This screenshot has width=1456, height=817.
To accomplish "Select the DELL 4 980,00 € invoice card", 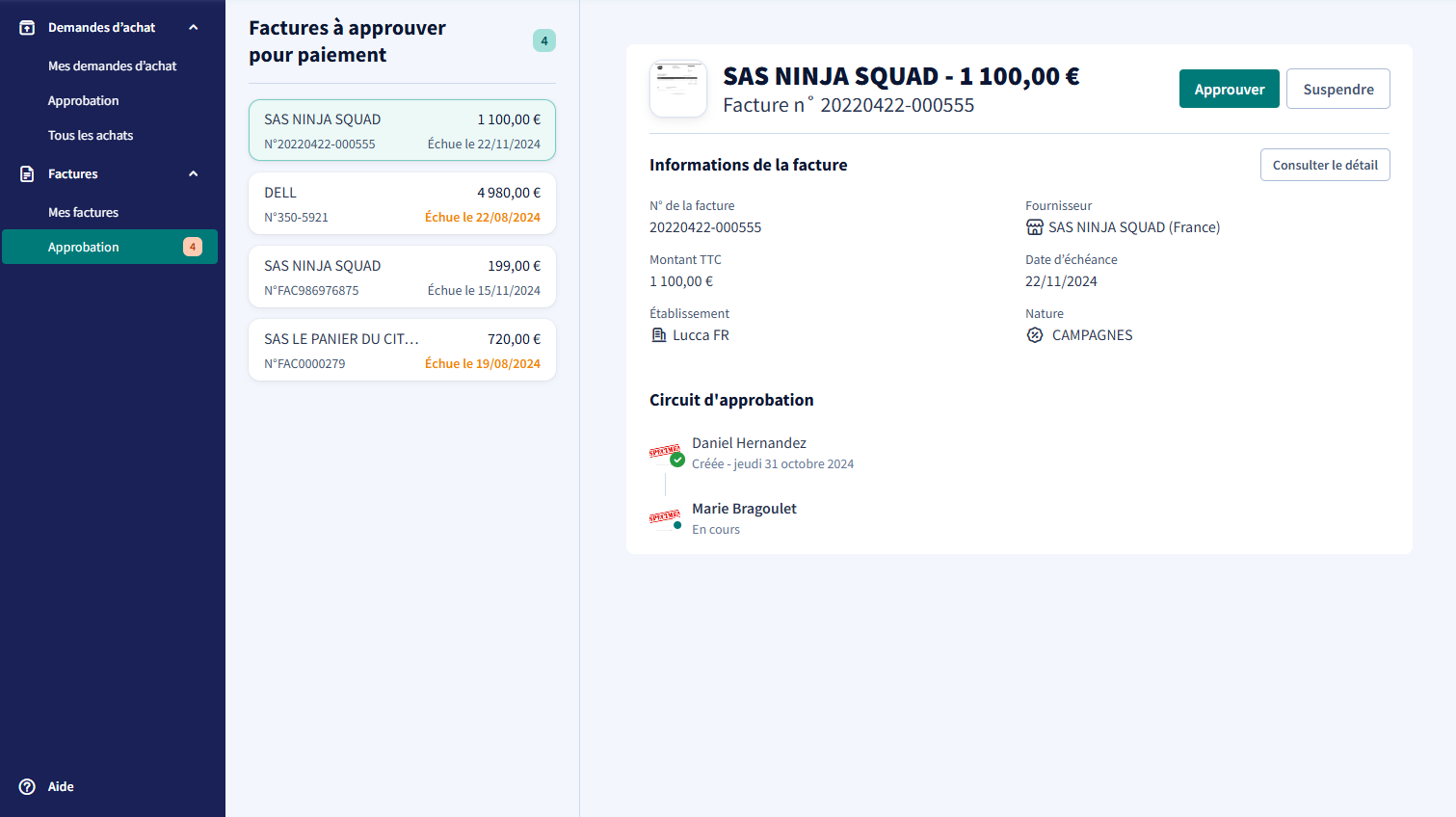I will (402, 203).
